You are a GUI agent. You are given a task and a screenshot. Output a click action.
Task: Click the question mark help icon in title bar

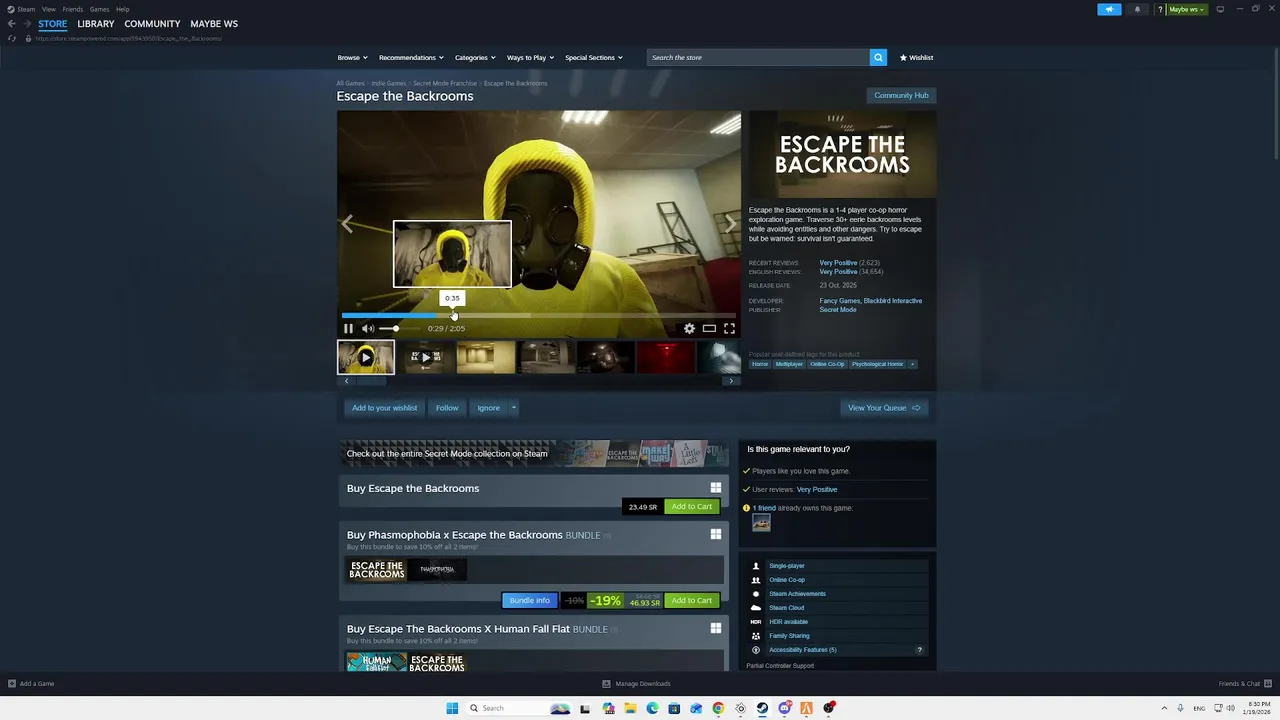1160,9
